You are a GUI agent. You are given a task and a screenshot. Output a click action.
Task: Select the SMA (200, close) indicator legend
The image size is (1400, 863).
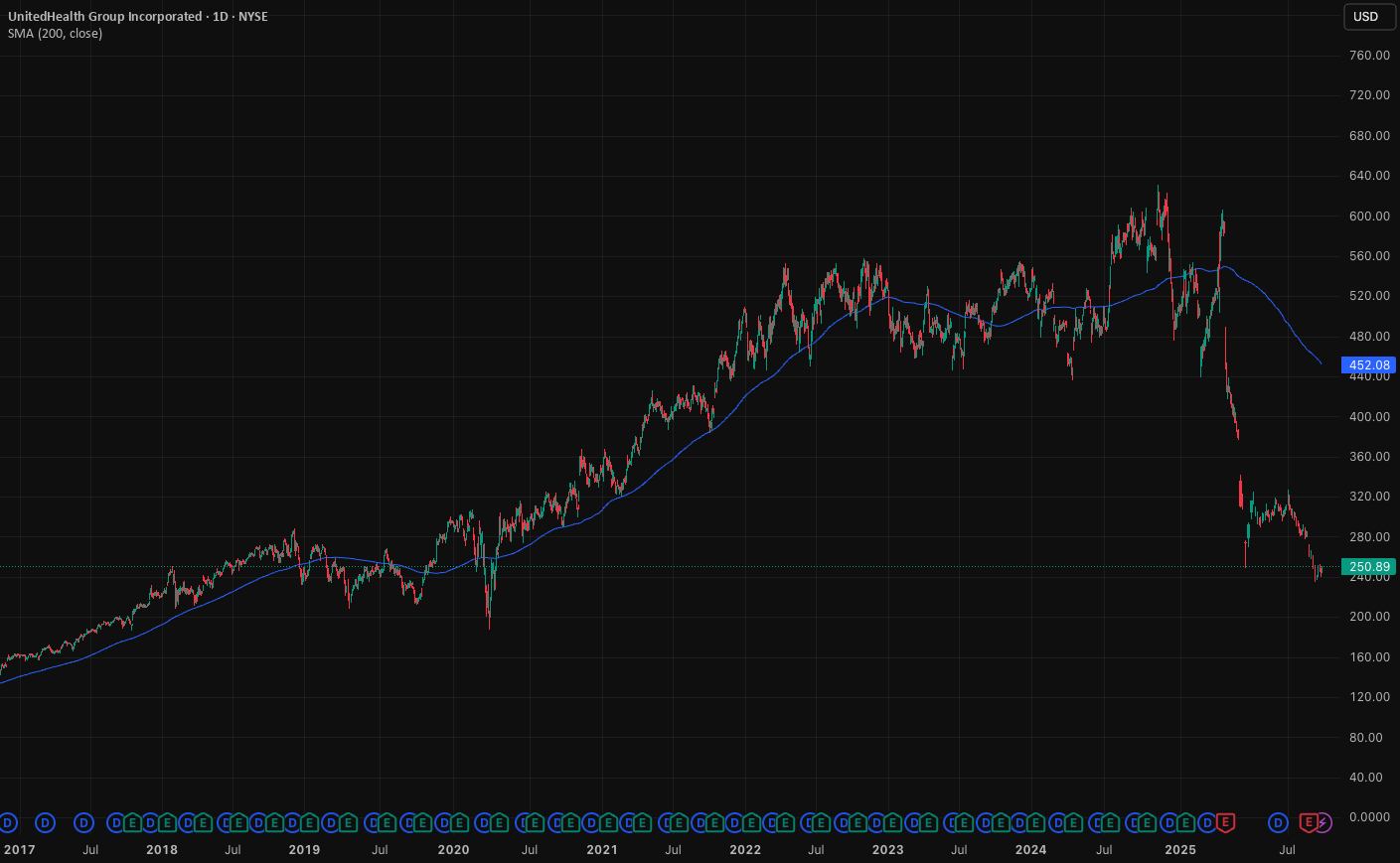coord(56,34)
